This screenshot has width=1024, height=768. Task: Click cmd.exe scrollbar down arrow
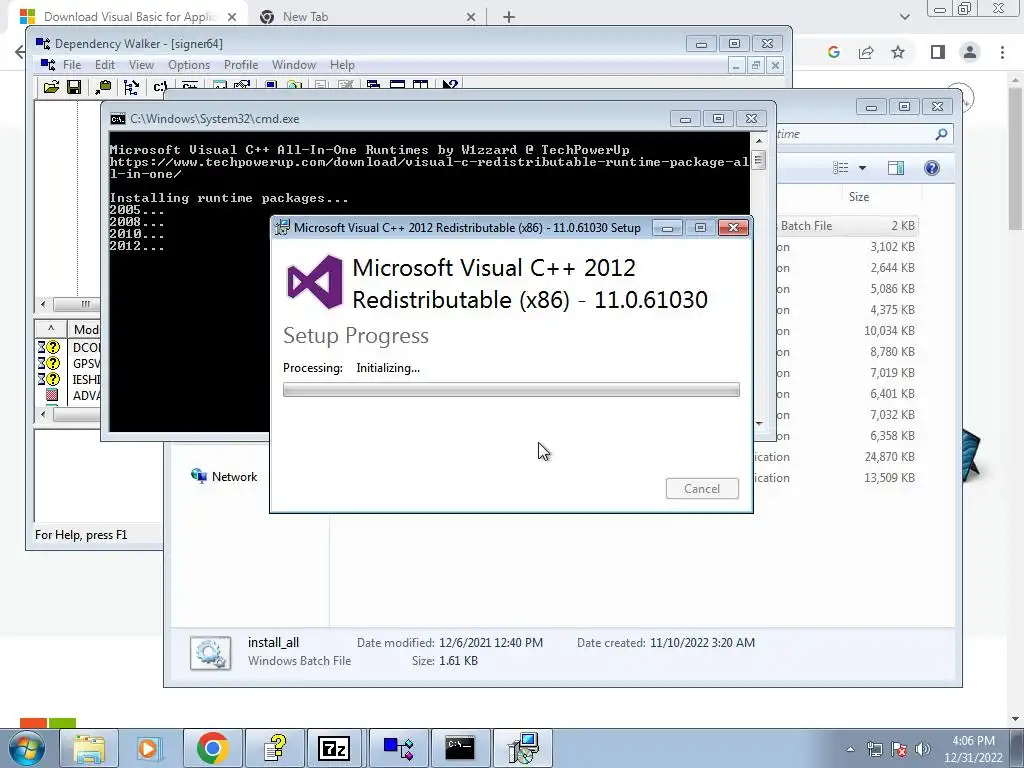[758, 424]
